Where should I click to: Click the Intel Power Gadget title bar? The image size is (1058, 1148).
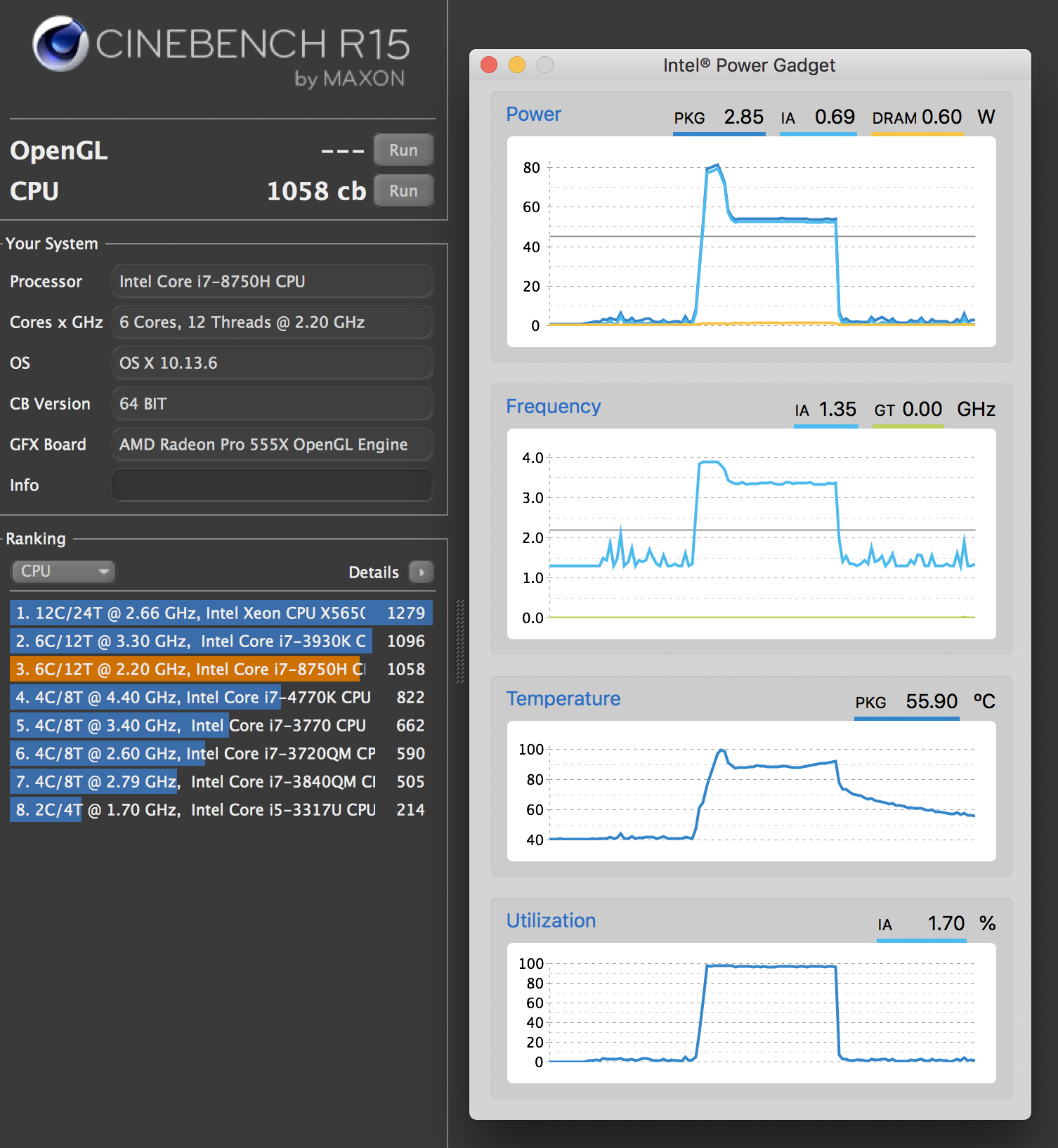point(750,65)
